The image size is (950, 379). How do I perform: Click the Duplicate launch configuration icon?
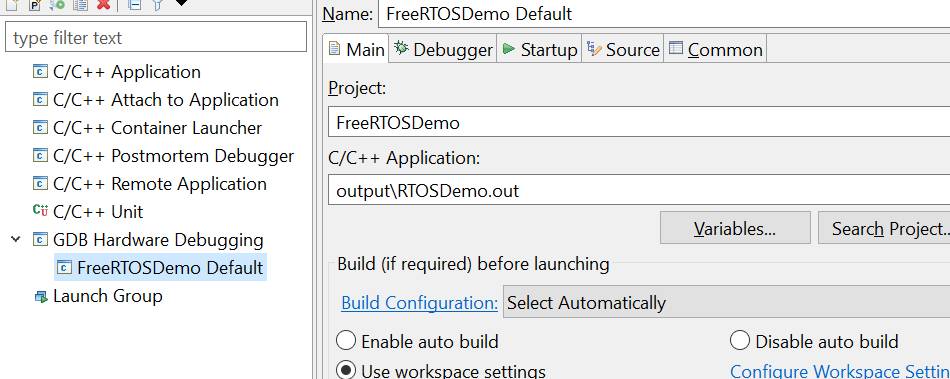pos(80,4)
